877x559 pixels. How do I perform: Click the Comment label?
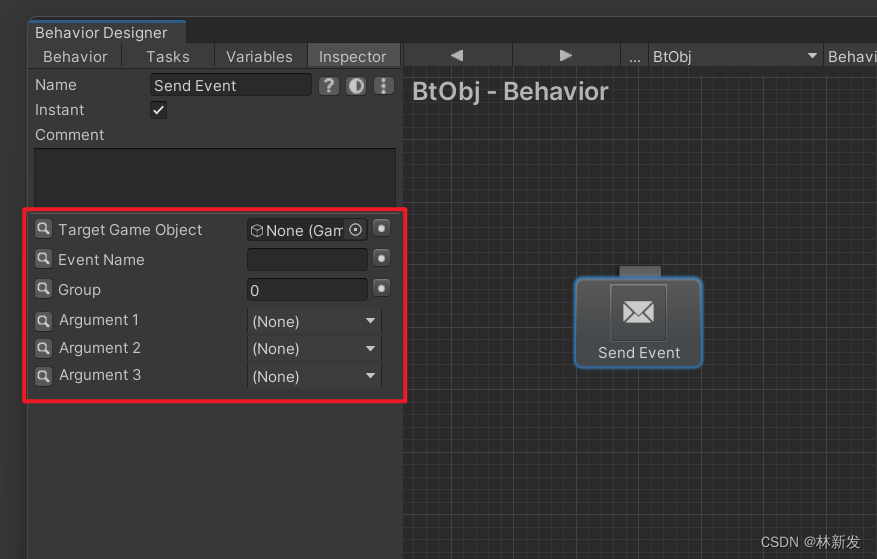[69, 135]
